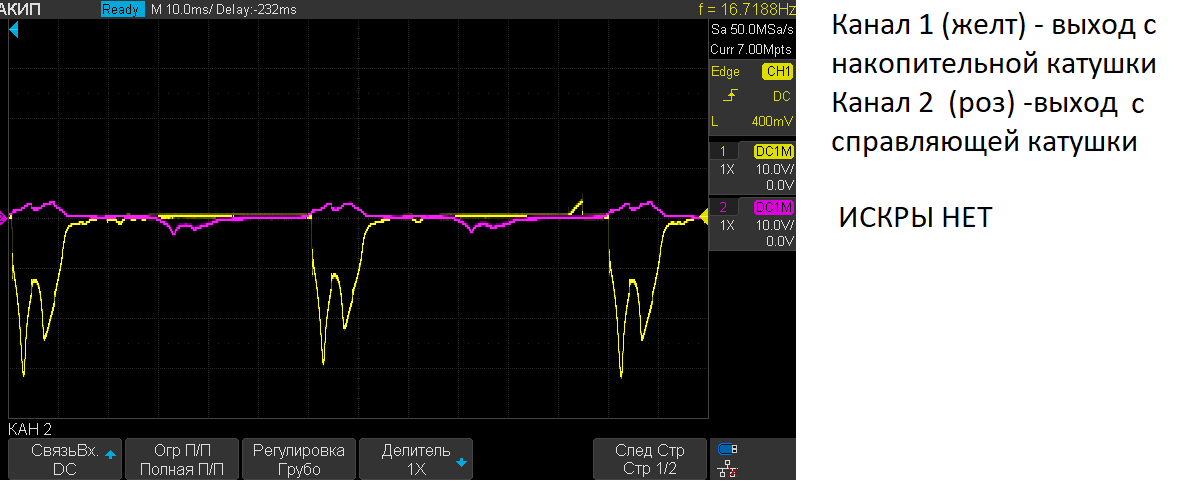Click the magenta DC1M channel 2 badge

tap(773, 207)
